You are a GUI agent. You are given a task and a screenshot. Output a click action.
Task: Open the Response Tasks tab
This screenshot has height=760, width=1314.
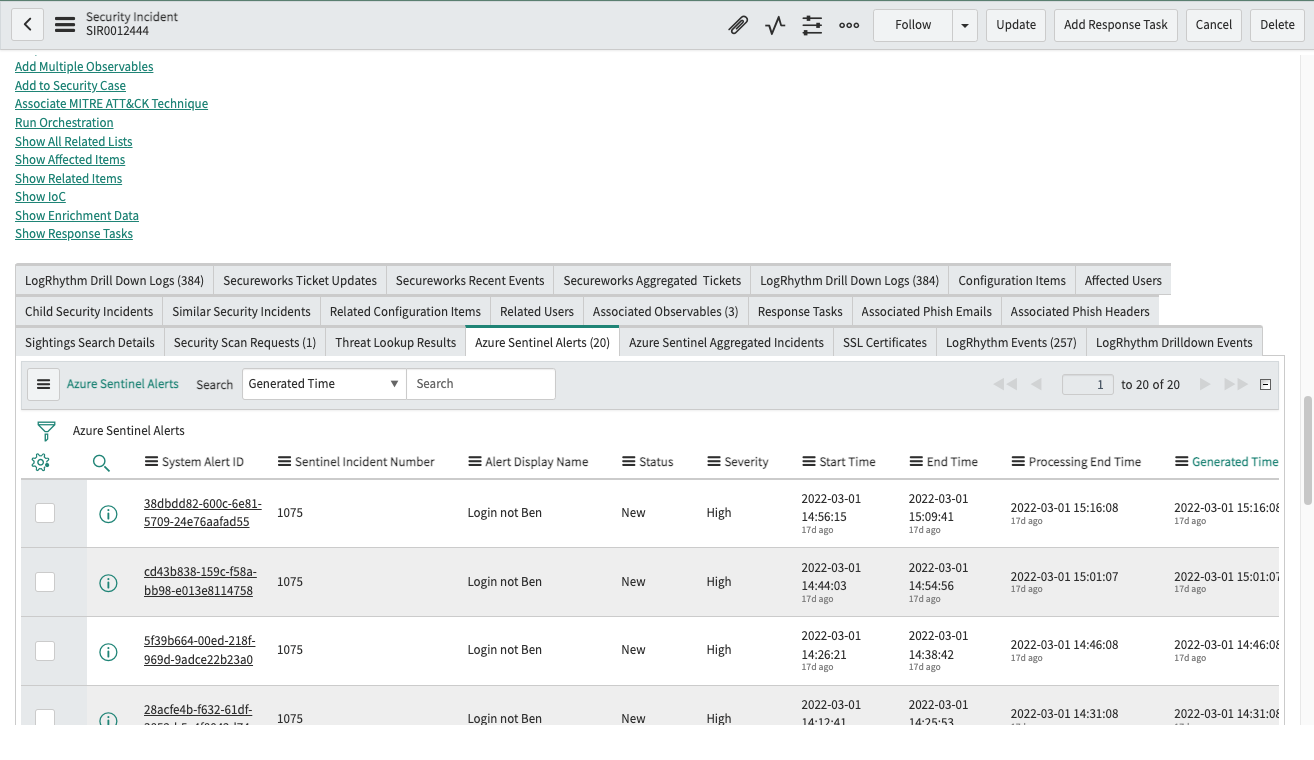(800, 311)
